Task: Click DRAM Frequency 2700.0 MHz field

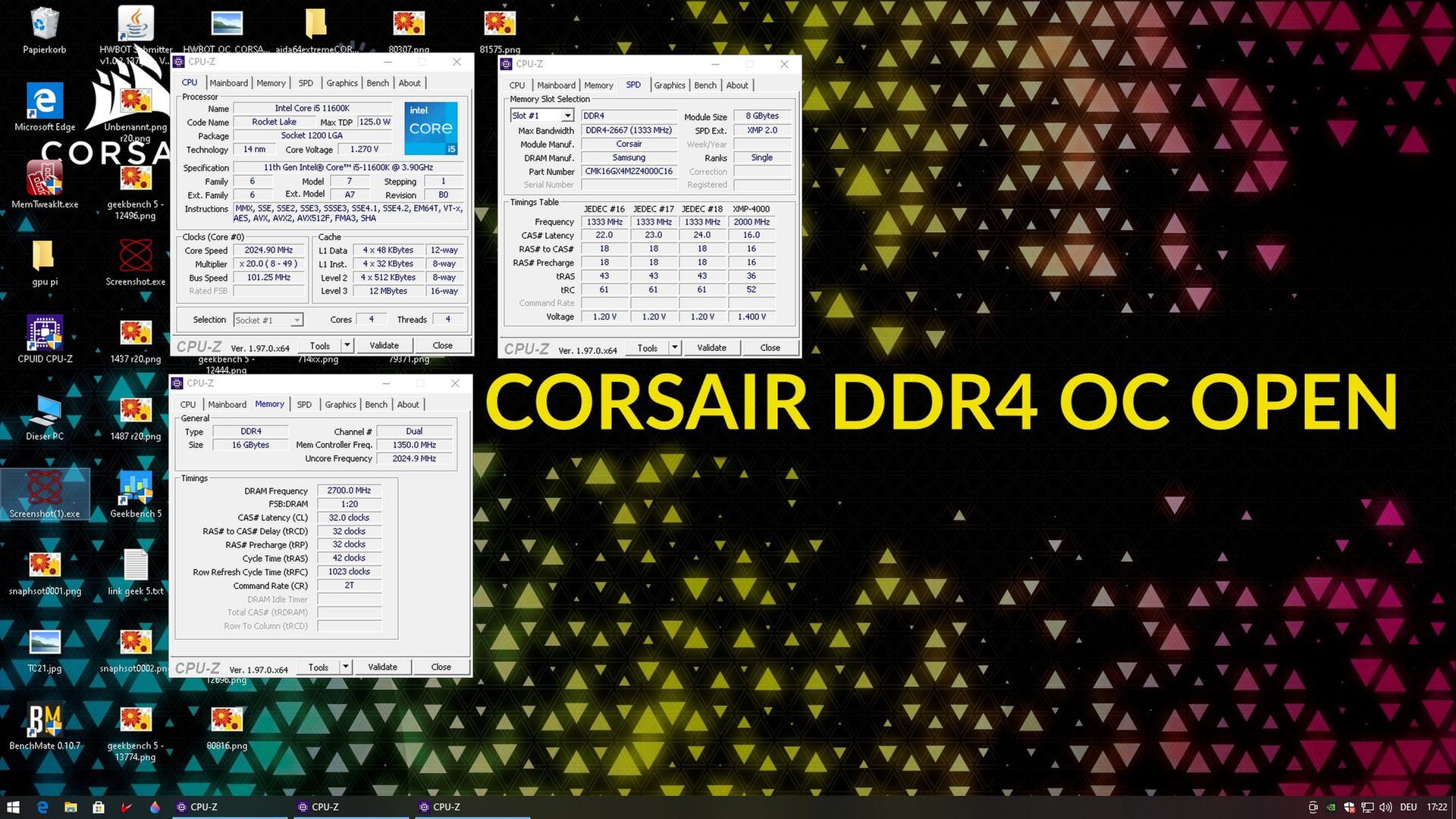Action: point(349,491)
